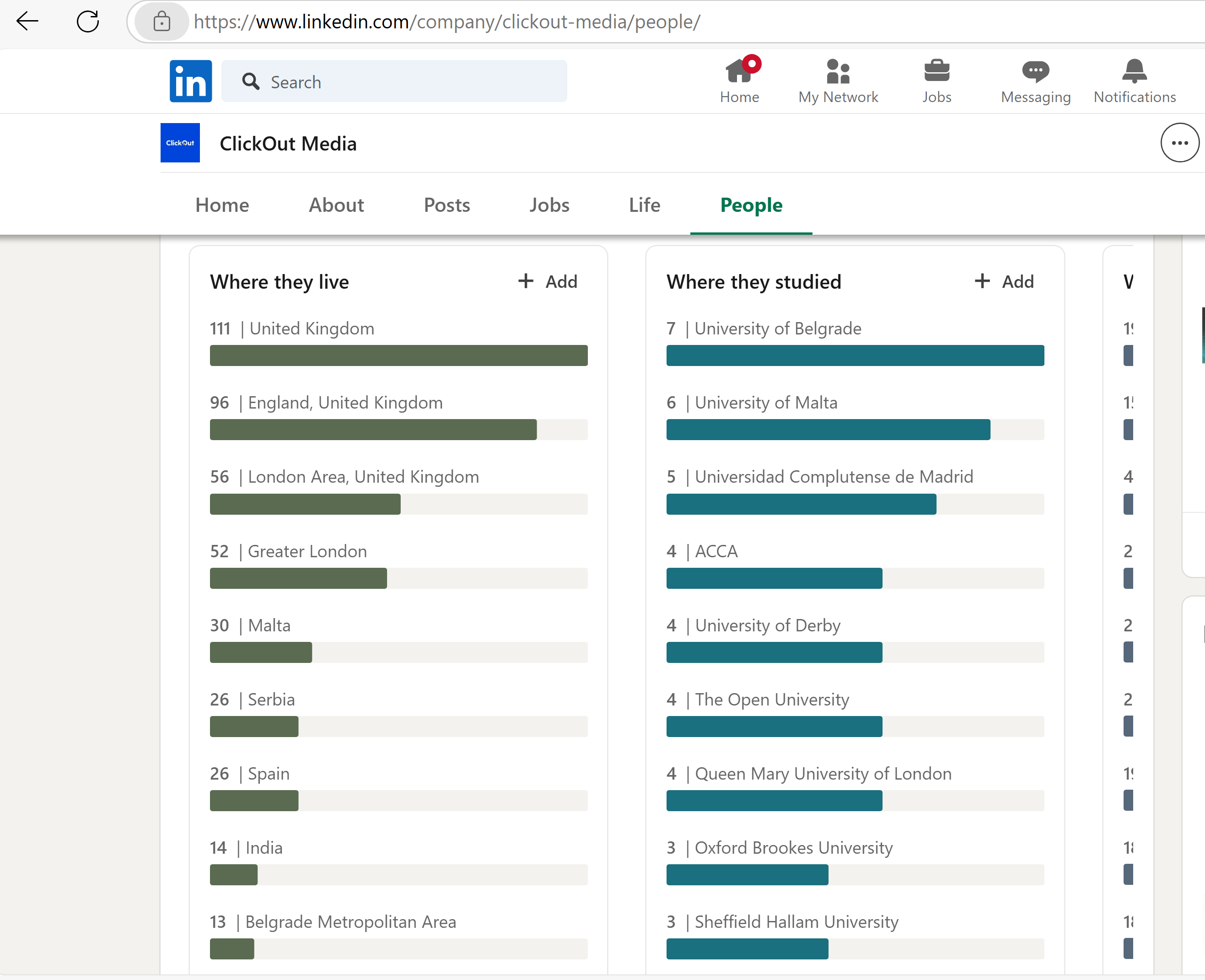This screenshot has height=980, width=1205.
Task: Reload the page with refresh icon
Action: point(87,22)
